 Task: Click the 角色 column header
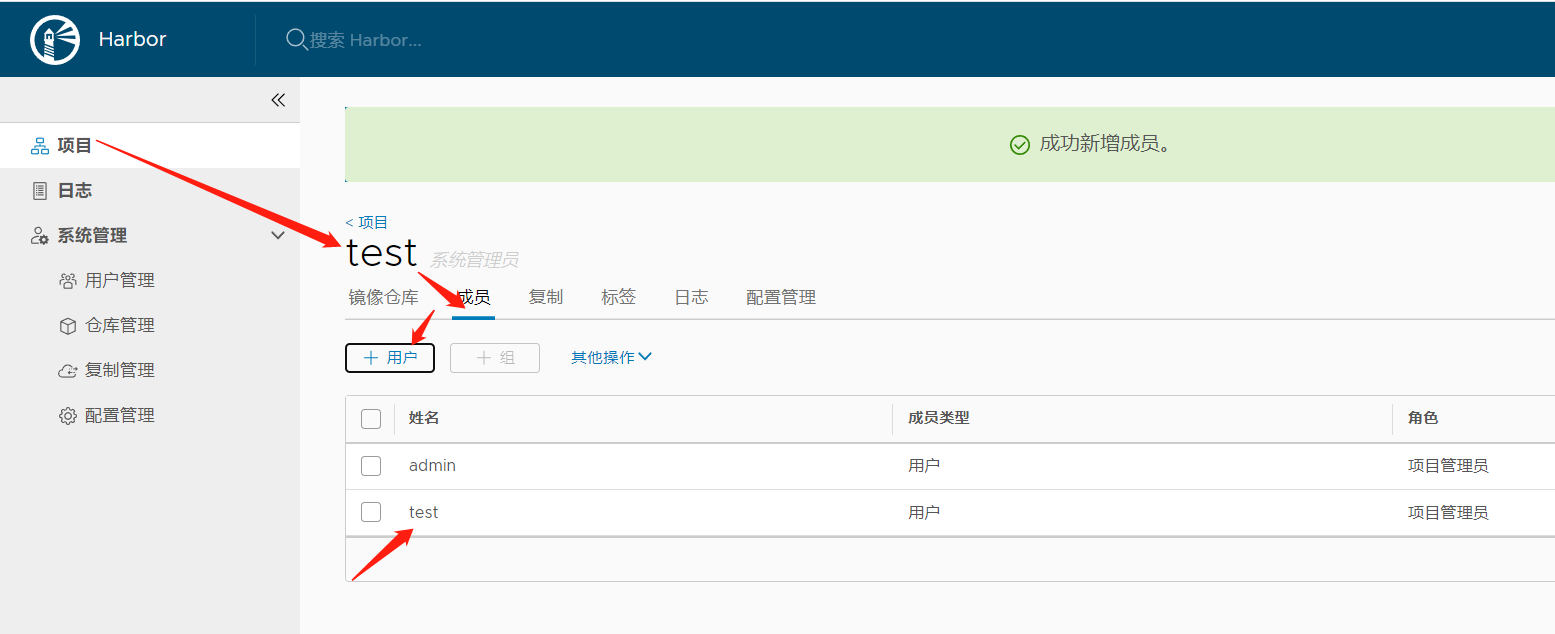(x=1423, y=418)
